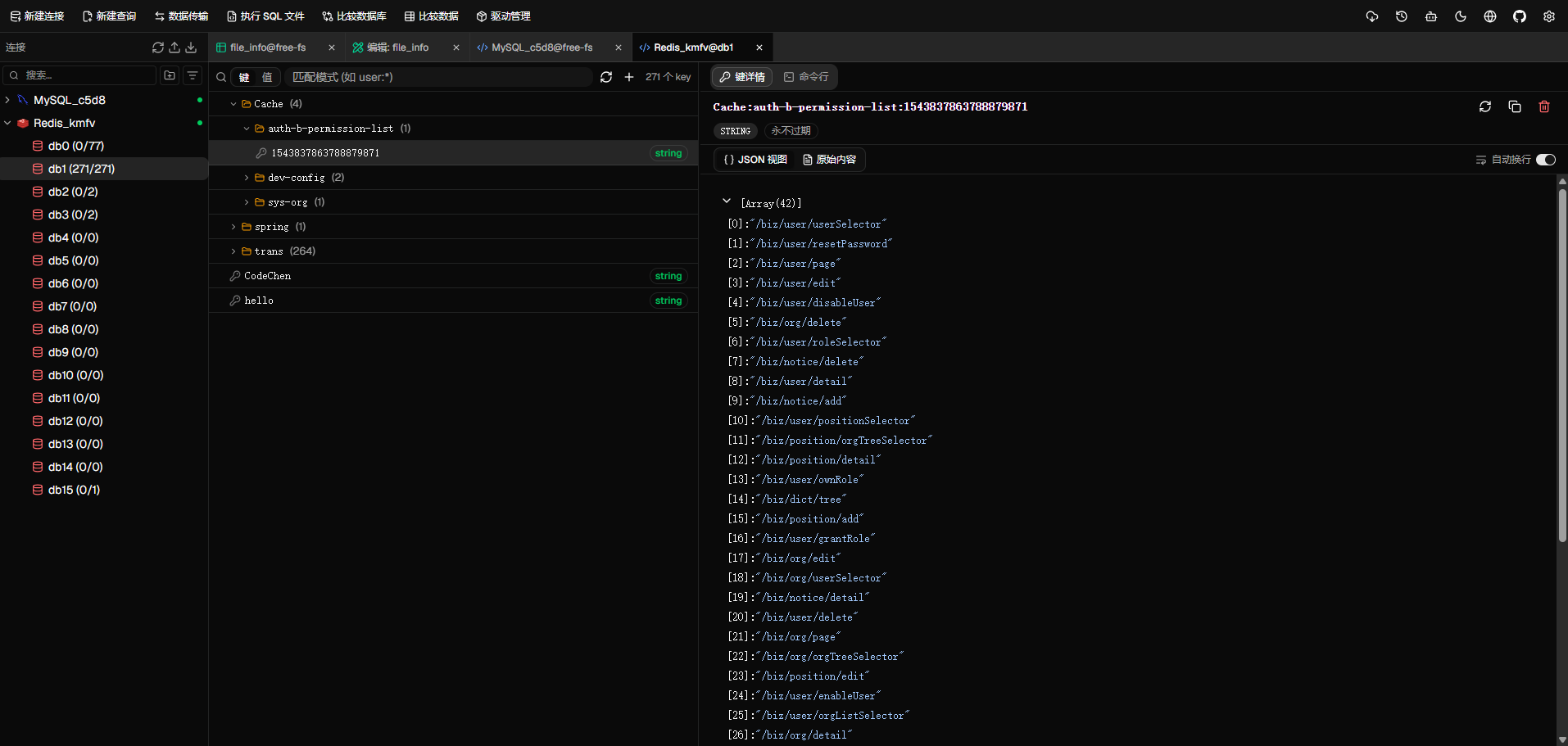This screenshot has height=746, width=1568.
Task: Select 值 search mode
Action: tap(267, 77)
